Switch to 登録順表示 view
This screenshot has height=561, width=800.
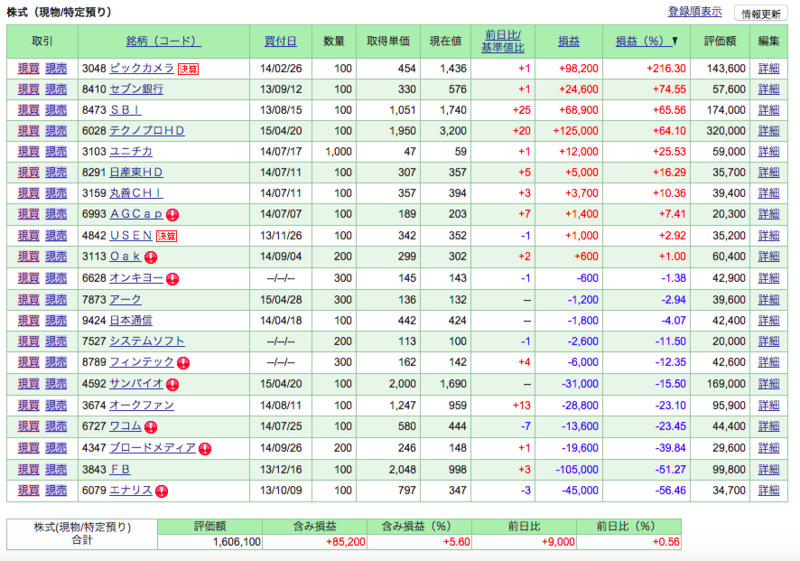click(695, 11)
